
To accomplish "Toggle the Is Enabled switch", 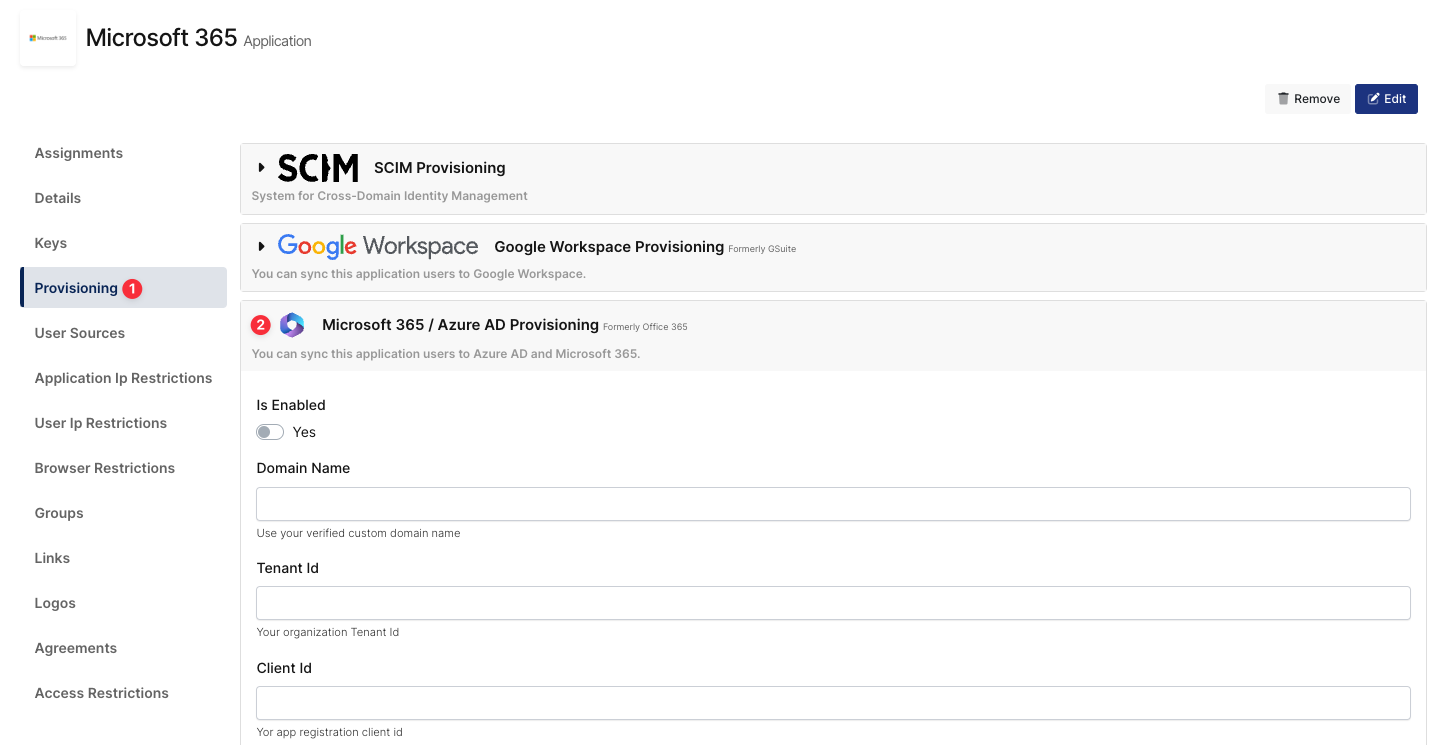I will tap(270, 432).
